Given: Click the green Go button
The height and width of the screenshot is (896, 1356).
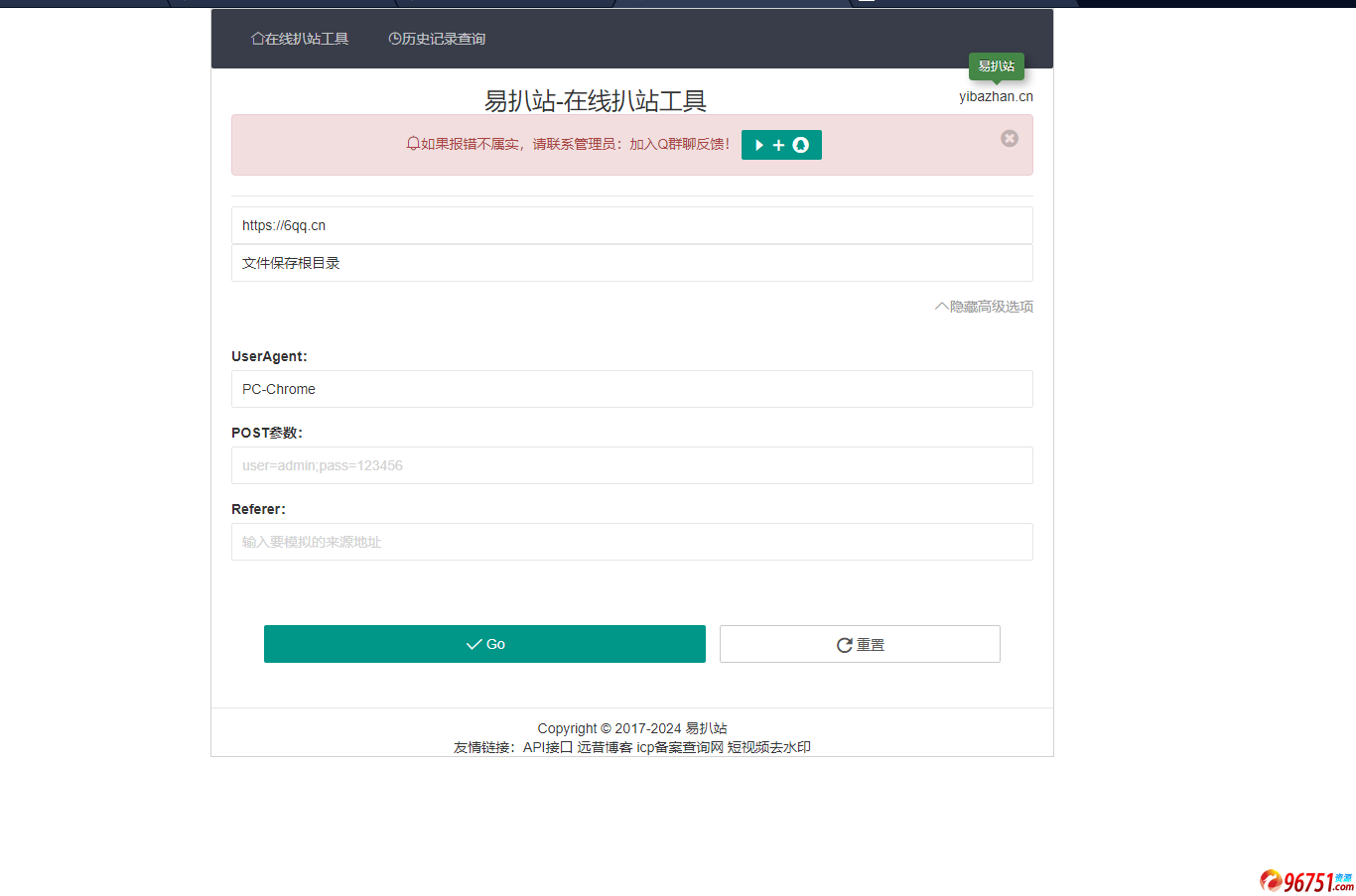Looking at the screenshot, I should point(484,644).
